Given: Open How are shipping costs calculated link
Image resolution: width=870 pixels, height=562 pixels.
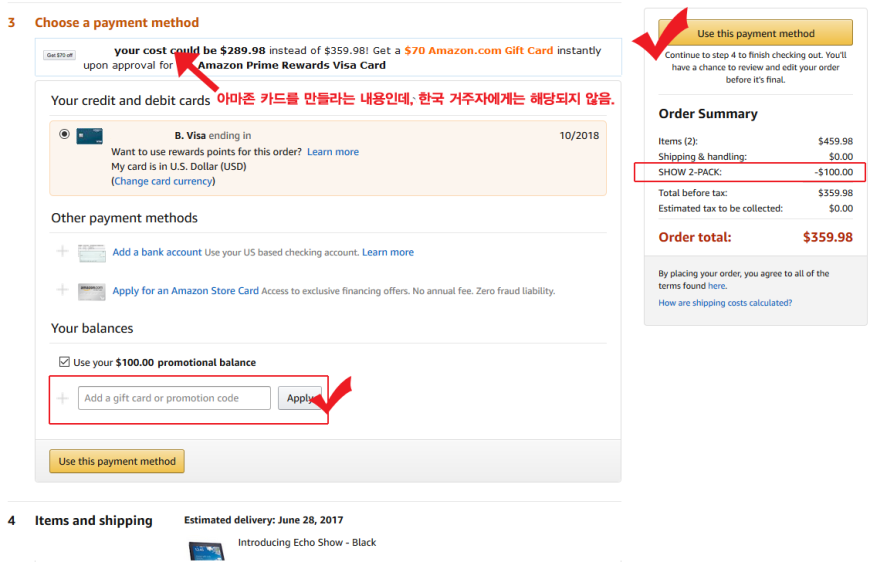Looking at the screenshot, I should tap(725, 303).
